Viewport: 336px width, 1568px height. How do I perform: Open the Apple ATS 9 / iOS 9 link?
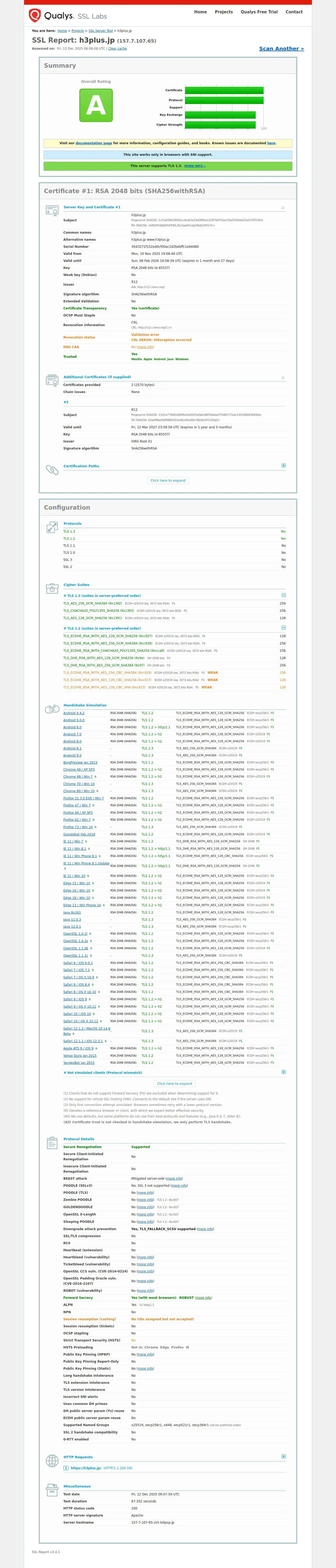pyautogui.click(x=78, y=1048)
